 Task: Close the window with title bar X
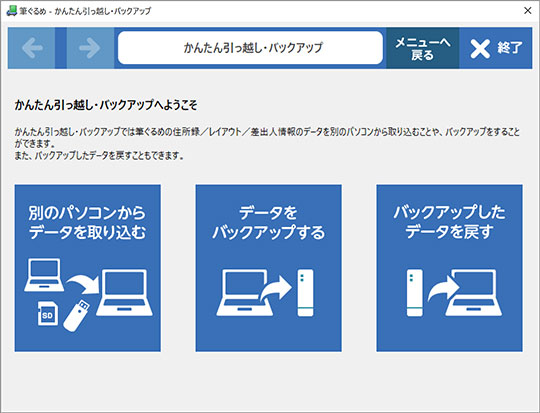coord(528,11)
